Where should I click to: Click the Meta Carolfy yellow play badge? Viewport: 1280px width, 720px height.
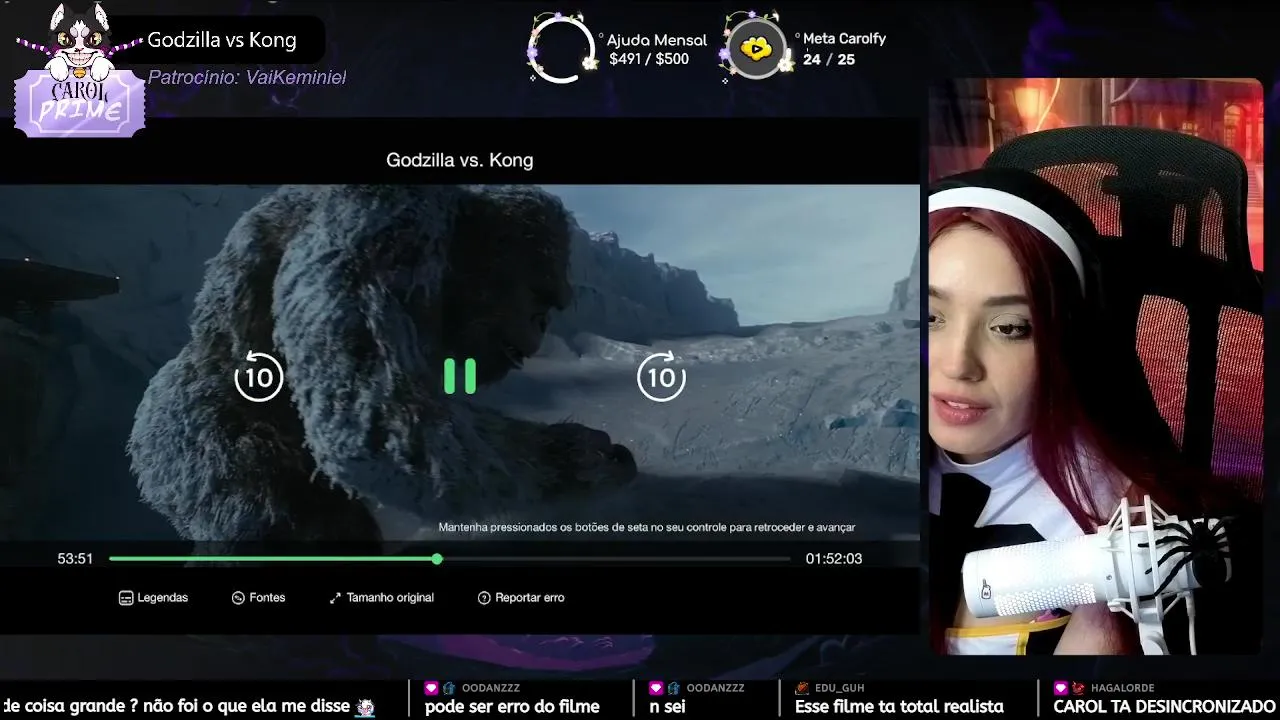click(x=755, y=48)
